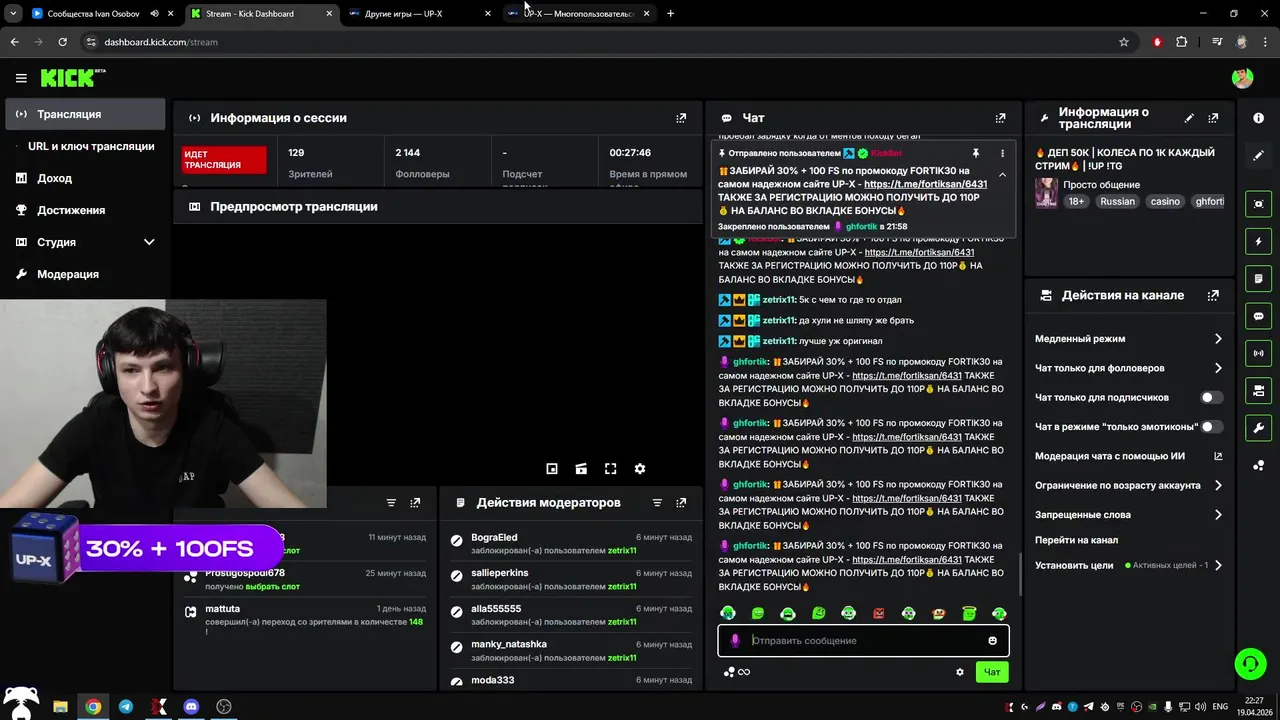The width and height of the screenshot is (1280, 720).
Task: Open the hamburger menu beside the KICK logo
Action: pos(21,78)
